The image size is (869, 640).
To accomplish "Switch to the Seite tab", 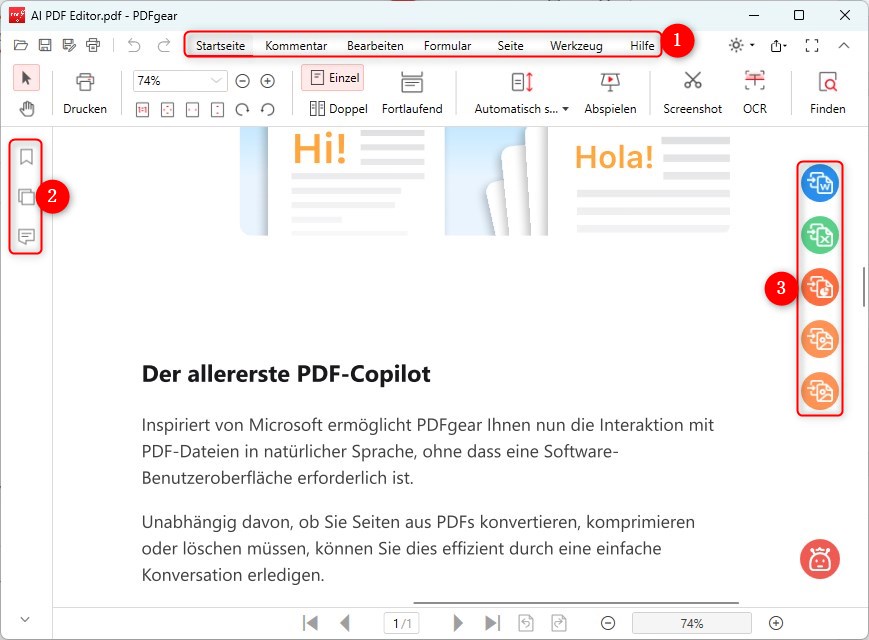I will coord(510,45).
